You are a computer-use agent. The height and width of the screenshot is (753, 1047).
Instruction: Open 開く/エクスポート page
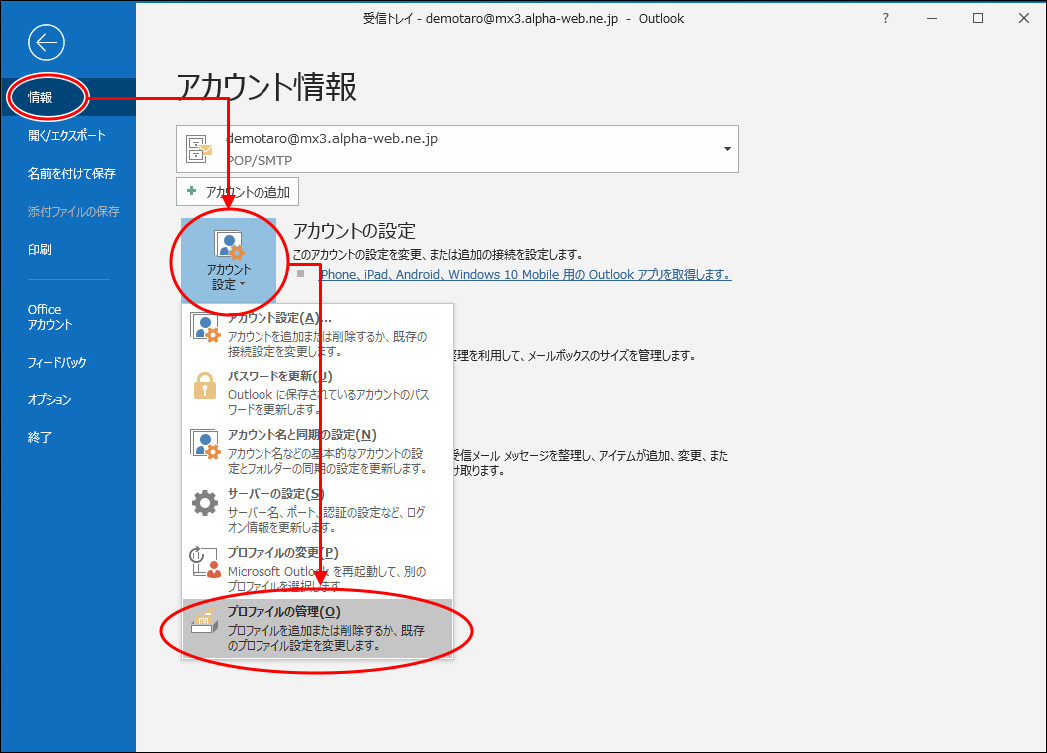[x=68, y=136]
